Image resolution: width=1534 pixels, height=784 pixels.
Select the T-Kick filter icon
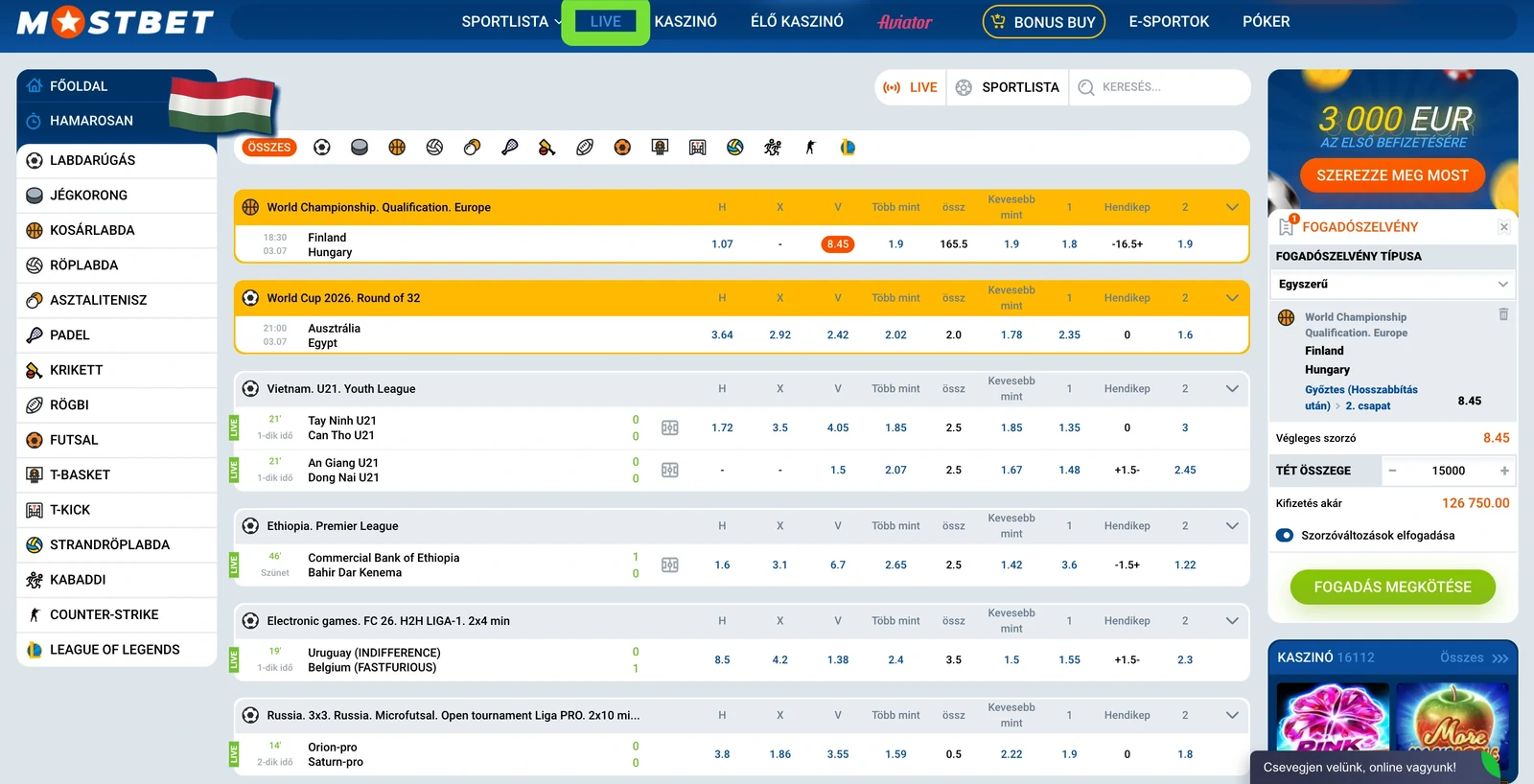tap(697, 148)
